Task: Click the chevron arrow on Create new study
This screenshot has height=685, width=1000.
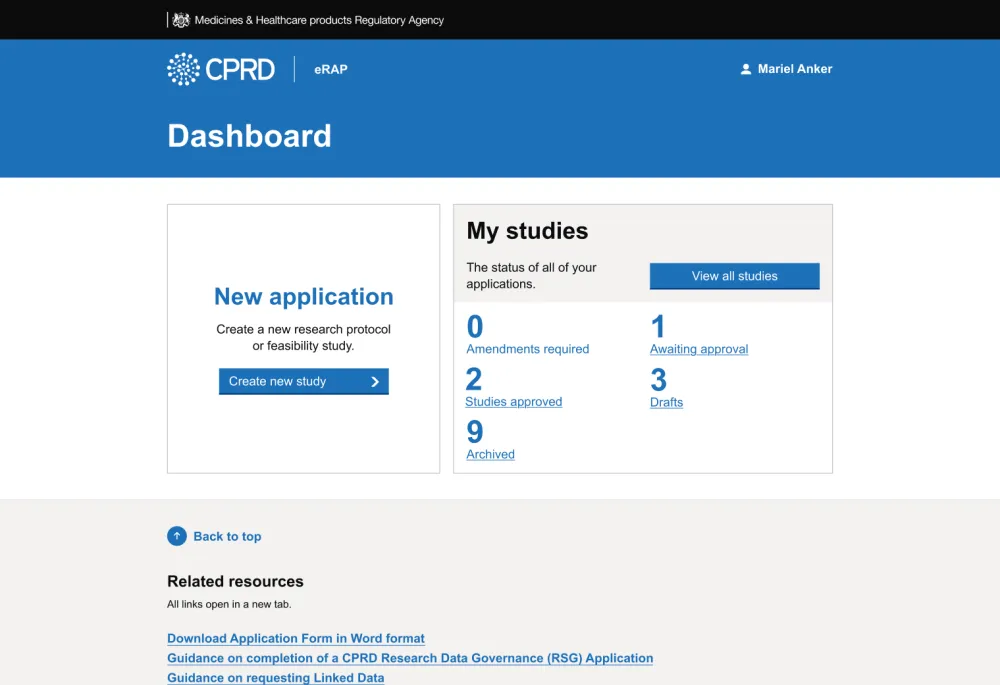Action: [376, 381]
